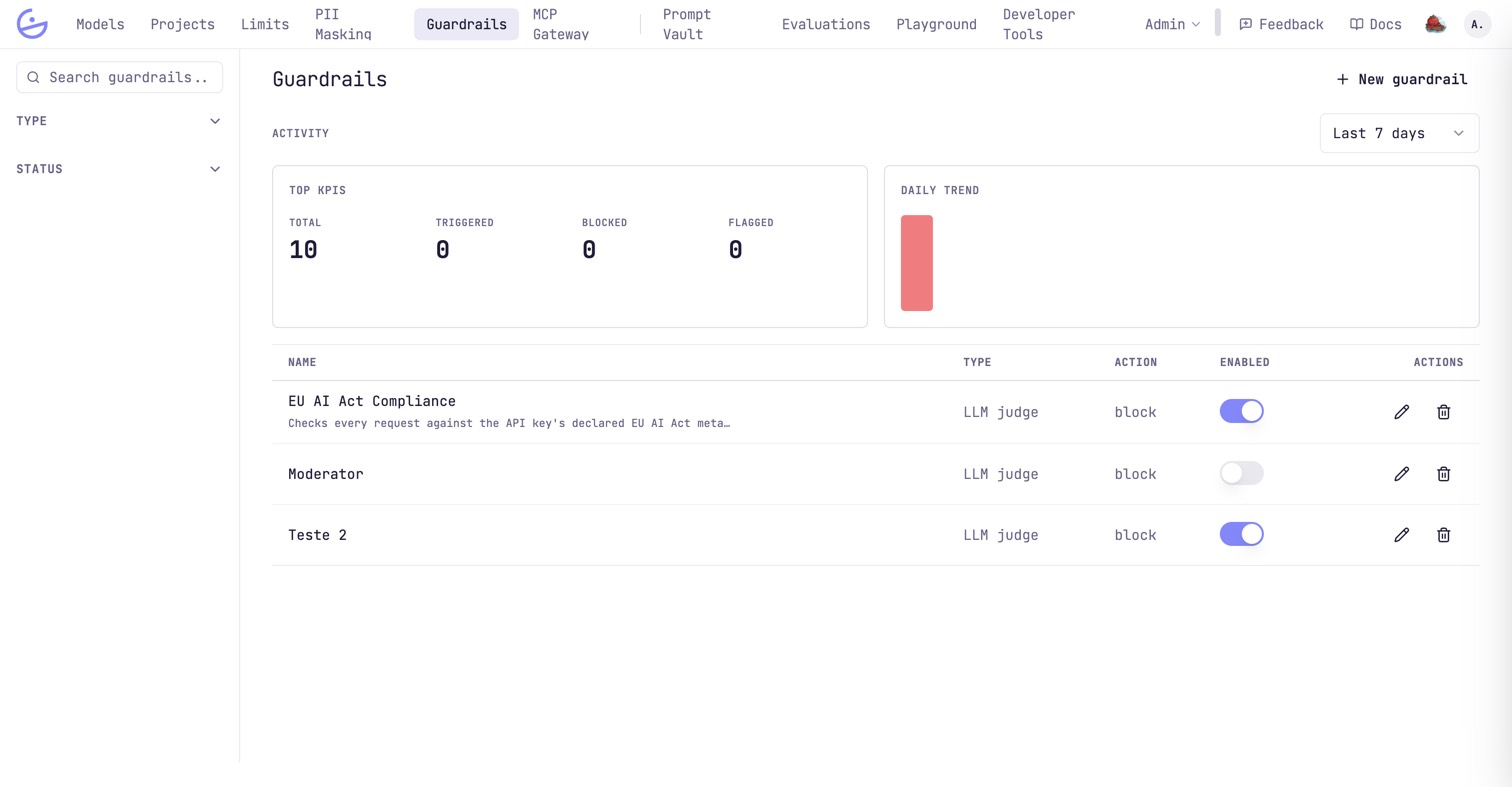Click the red Daily Trend bar
This screenshot has height=787, width=1512.
click(x=917, y=263)
